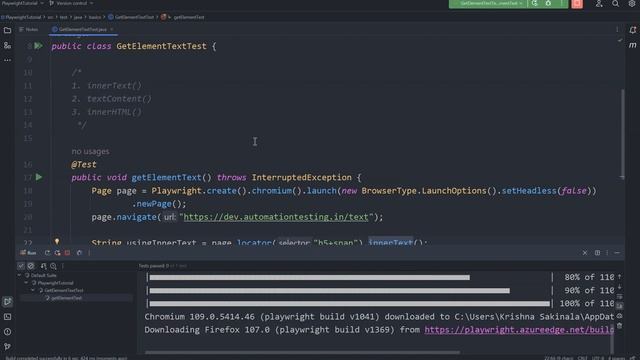Stop process in Run panel toolbar
Image resolution: width=640 pixels, height=360 pixels.
pos(67,253)
